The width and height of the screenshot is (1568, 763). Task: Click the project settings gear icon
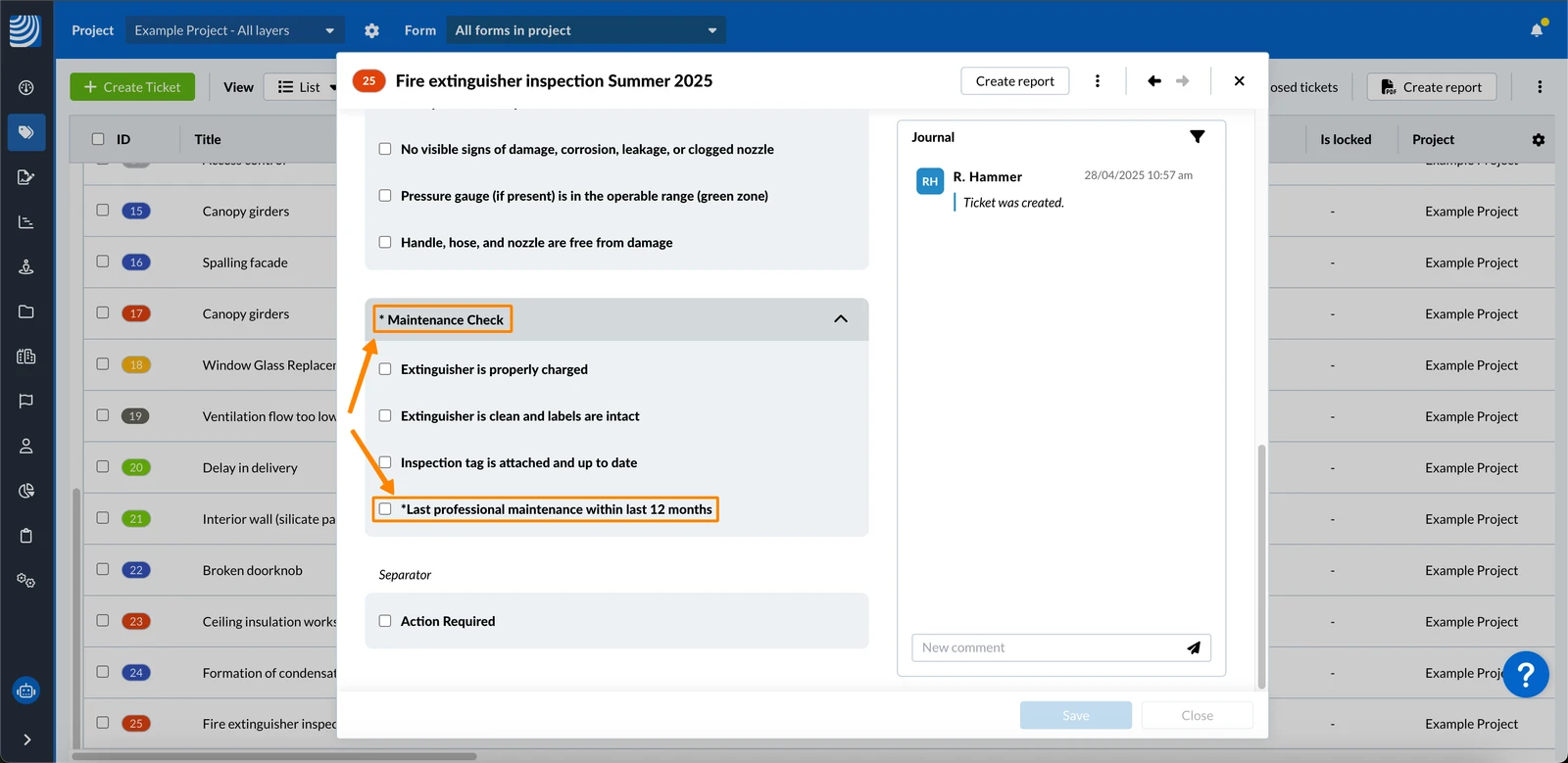click(371, 30)
